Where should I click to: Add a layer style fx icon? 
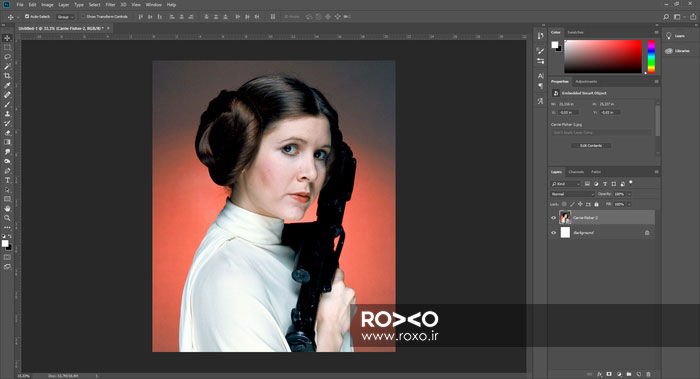600,374
